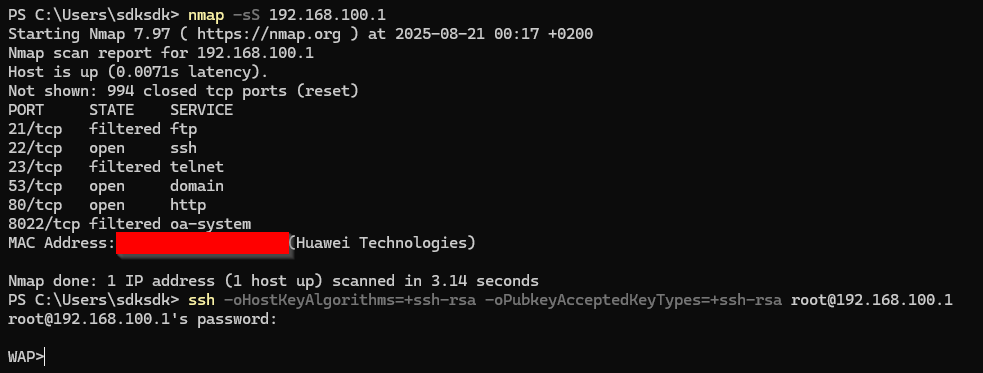Place cursor at the WAP> prompt
The width and height of the screenshot is (983, 373).
pyautogui.click(x=26, y=357)
